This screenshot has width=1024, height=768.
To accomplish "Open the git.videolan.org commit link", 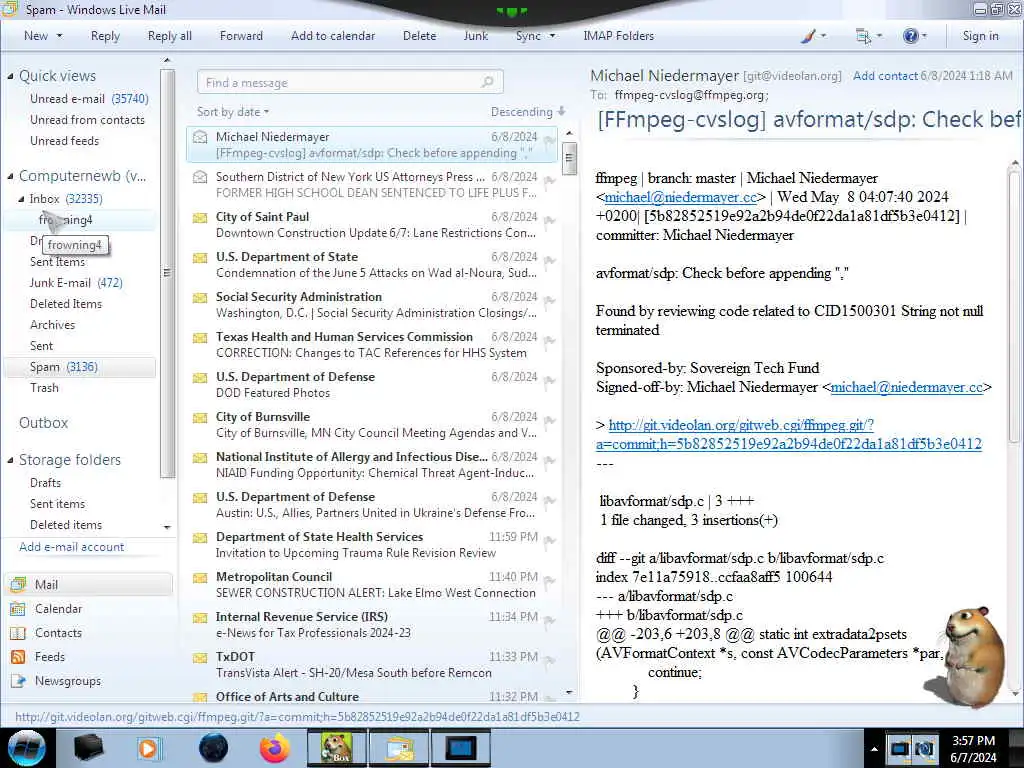I will pos(788,434).
